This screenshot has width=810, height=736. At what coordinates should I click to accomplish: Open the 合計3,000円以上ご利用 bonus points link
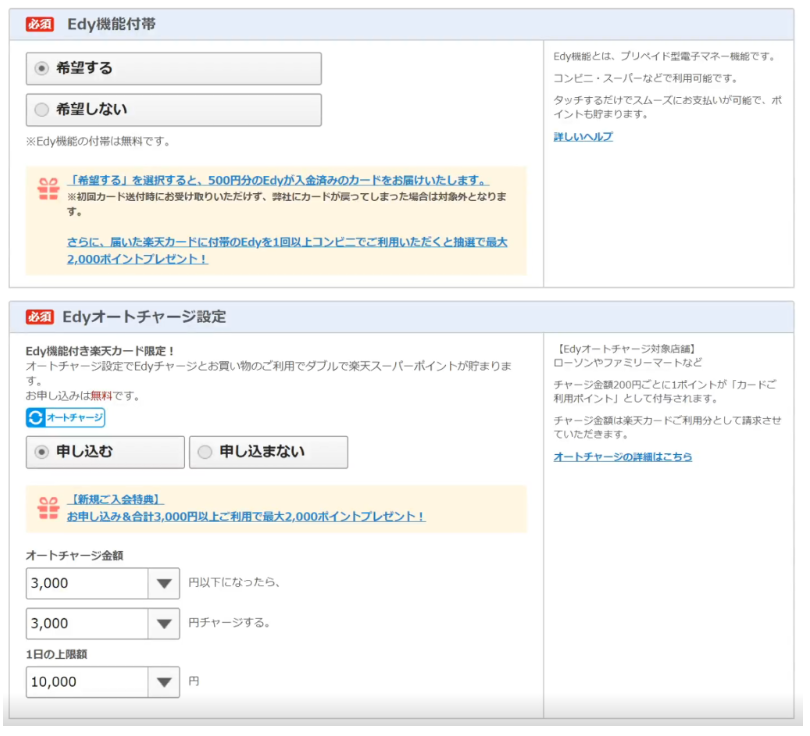(x=246, y=516)
